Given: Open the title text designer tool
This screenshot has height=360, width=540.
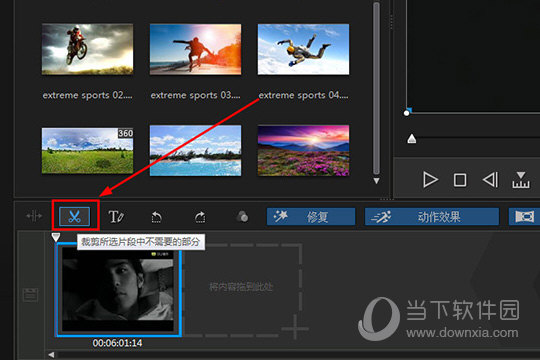Looking at the screenshot, I should [116, 217].
